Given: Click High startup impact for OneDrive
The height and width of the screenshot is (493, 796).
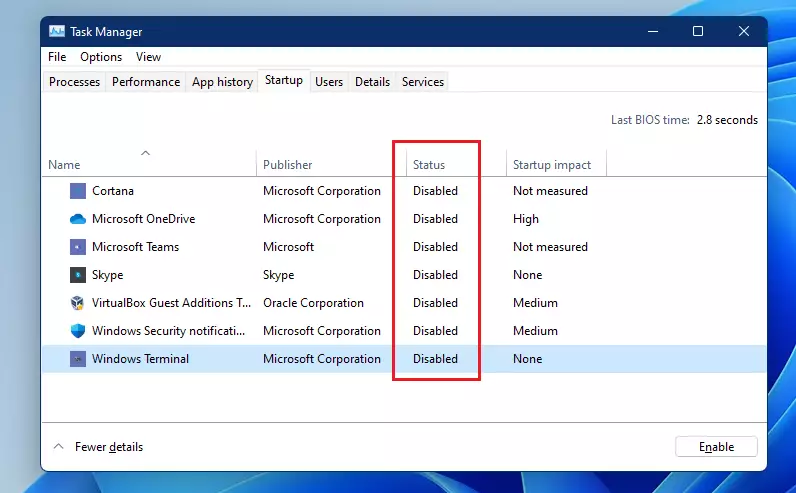Looking at the screenshot, I should coord(526,219).
